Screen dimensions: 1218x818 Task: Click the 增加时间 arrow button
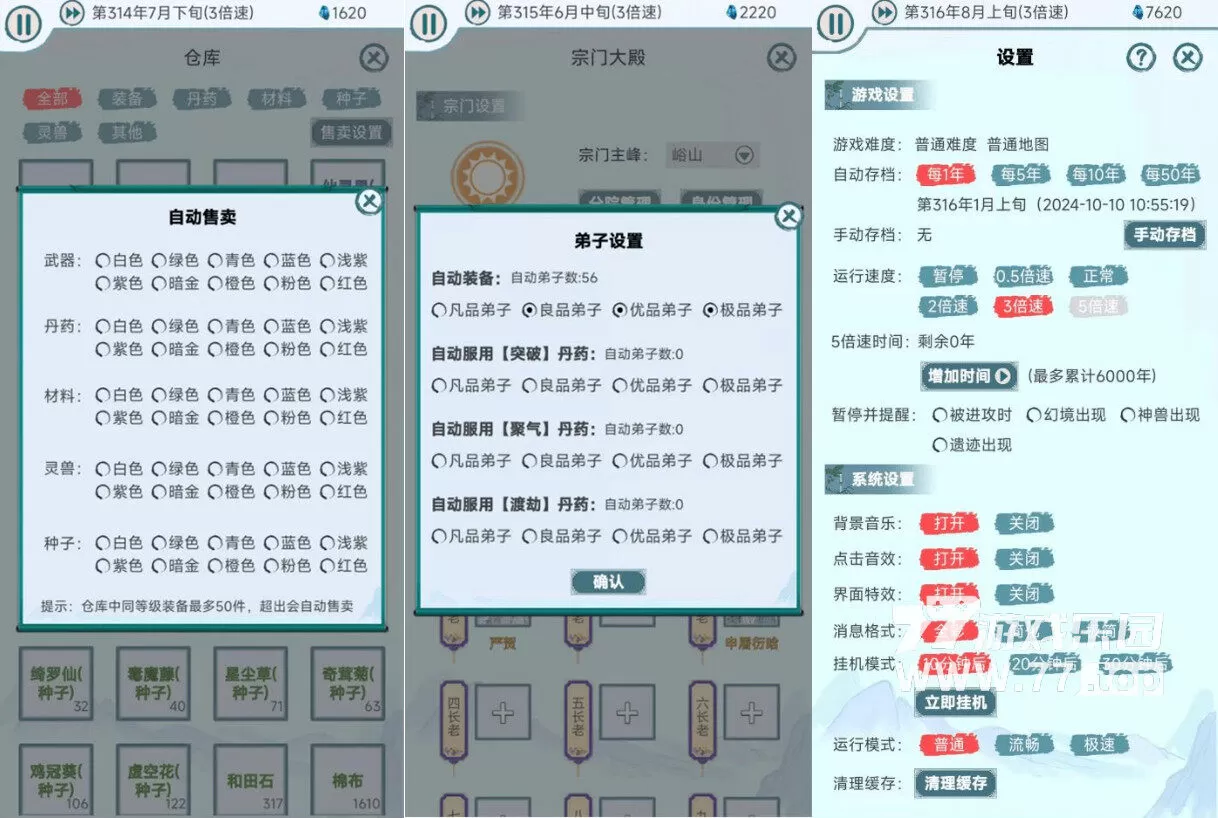968,376
